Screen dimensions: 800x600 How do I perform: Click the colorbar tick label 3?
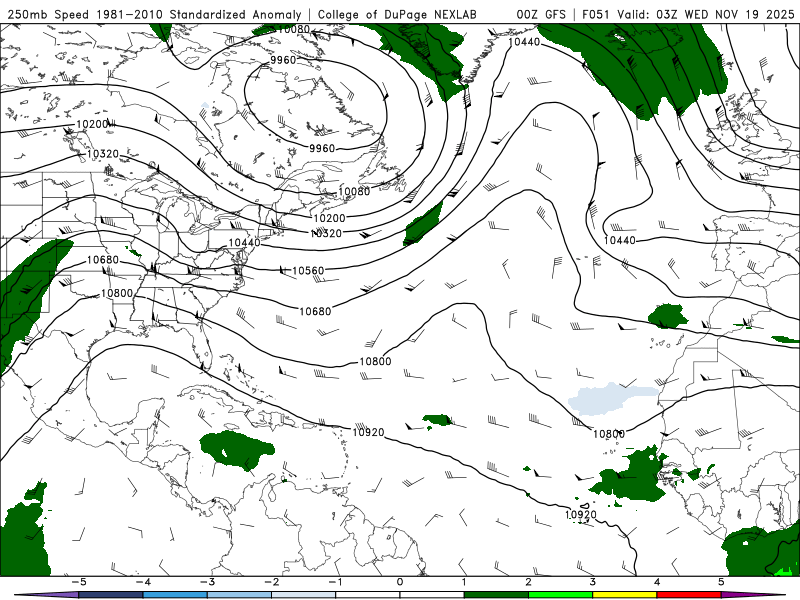(x=593, y=582)
